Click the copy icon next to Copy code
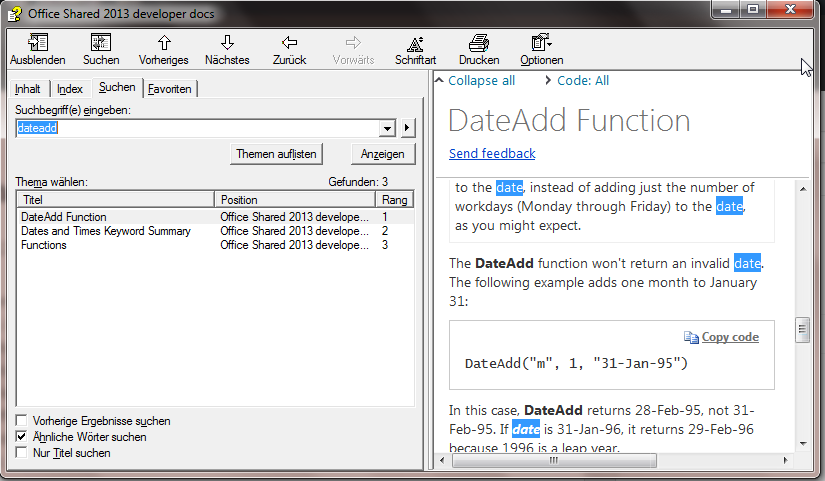The width and height of the screenshot is (825, 481). pyautogui.click(x=691, y=337)
